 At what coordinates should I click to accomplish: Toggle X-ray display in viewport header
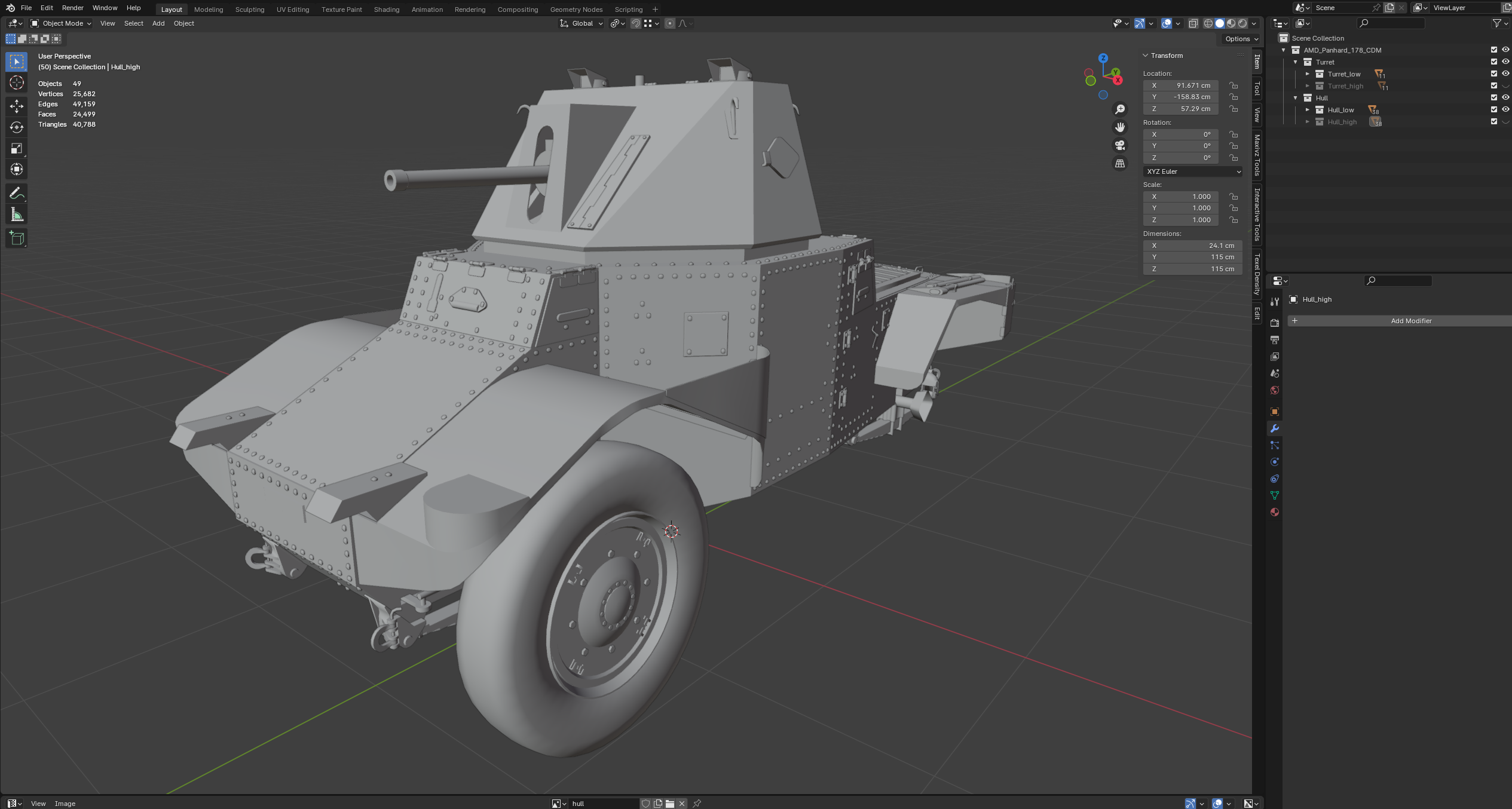click(1193, 23)
